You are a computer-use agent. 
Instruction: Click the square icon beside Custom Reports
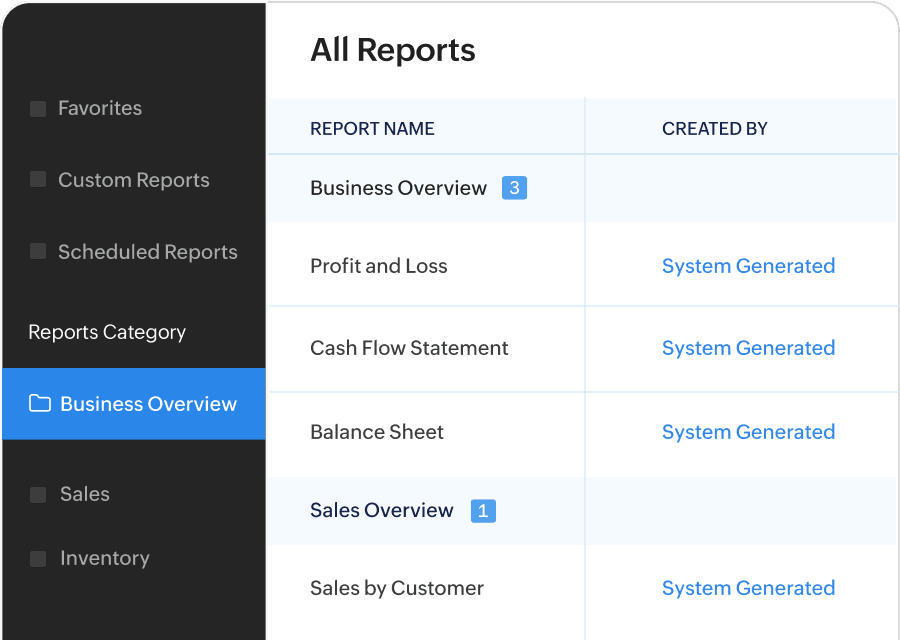click(38, 179)
